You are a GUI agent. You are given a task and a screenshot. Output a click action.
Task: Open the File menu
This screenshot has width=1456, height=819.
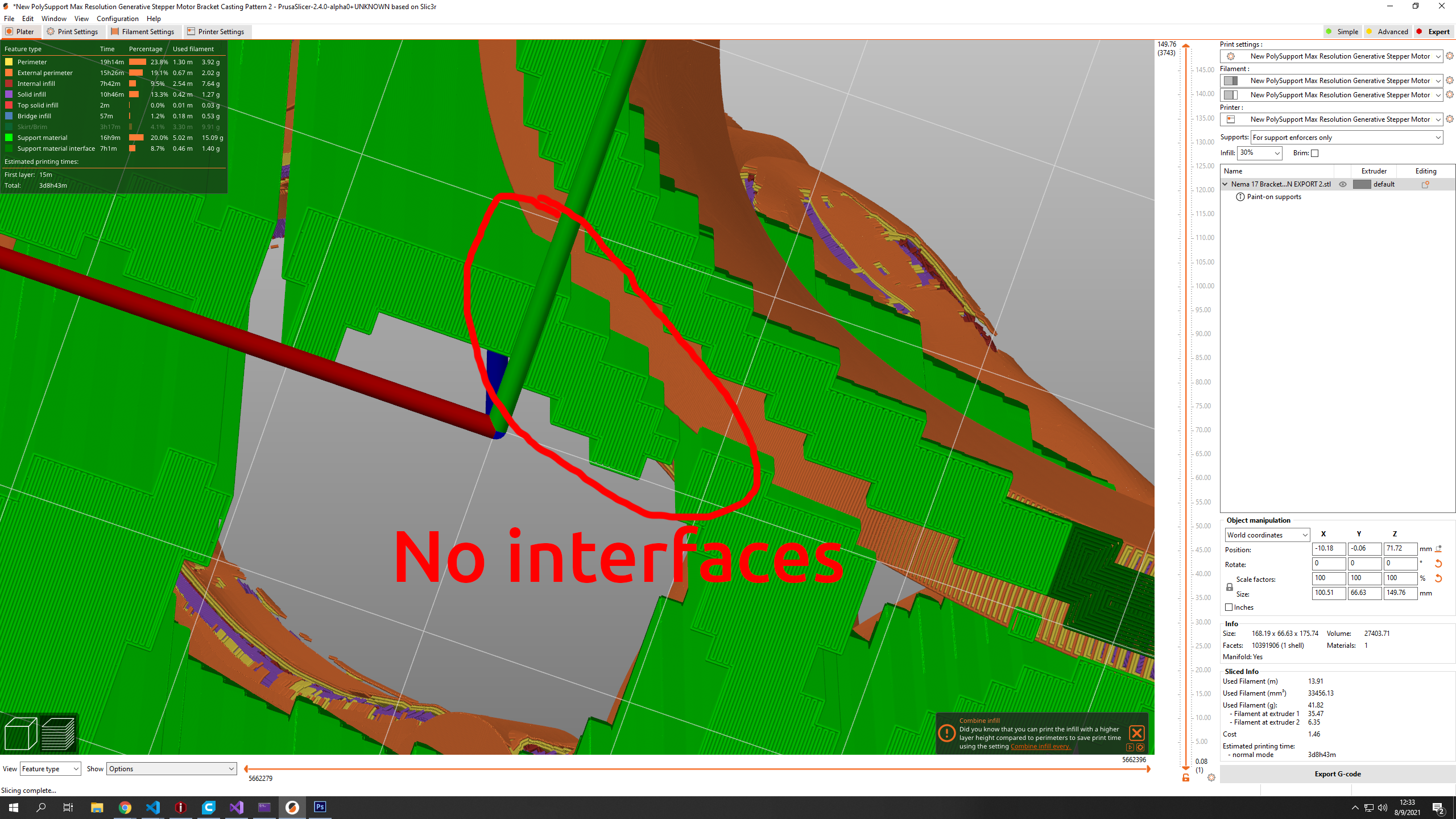point(9,19)
